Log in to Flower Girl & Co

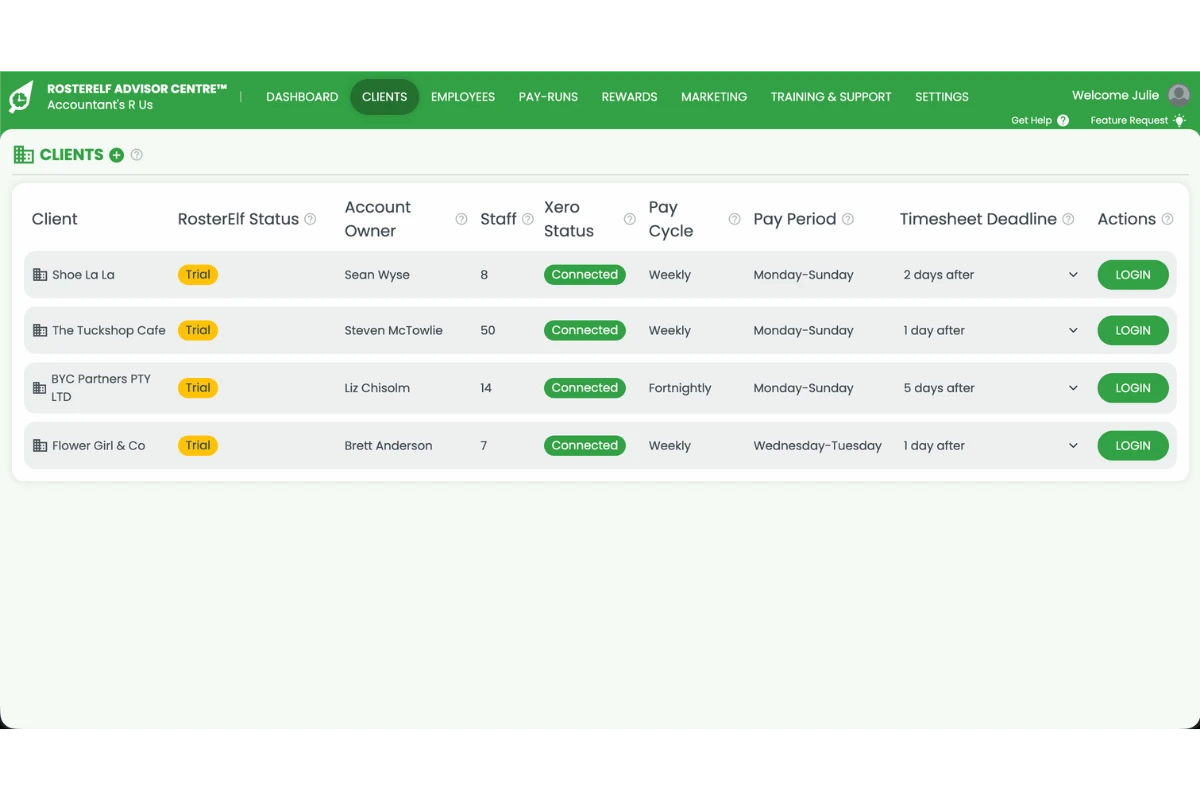[1133, 446]
